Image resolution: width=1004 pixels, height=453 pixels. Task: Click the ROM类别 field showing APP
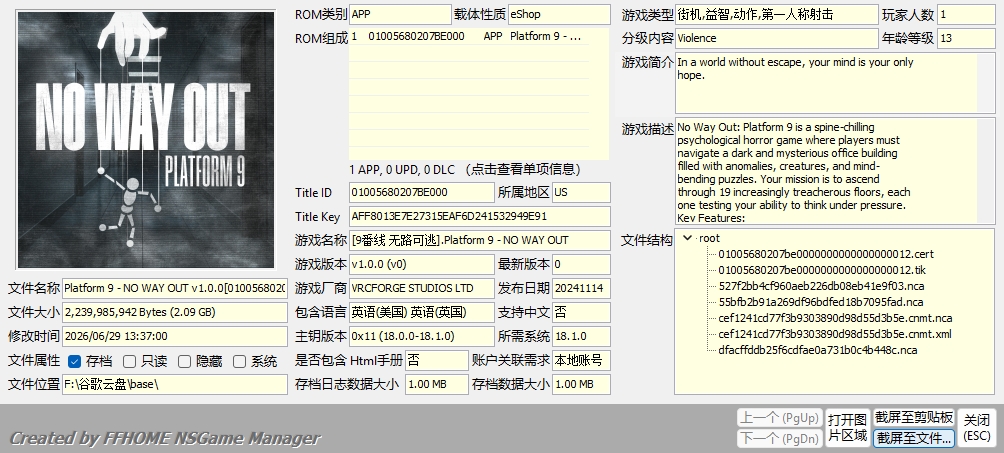point(400,14)
